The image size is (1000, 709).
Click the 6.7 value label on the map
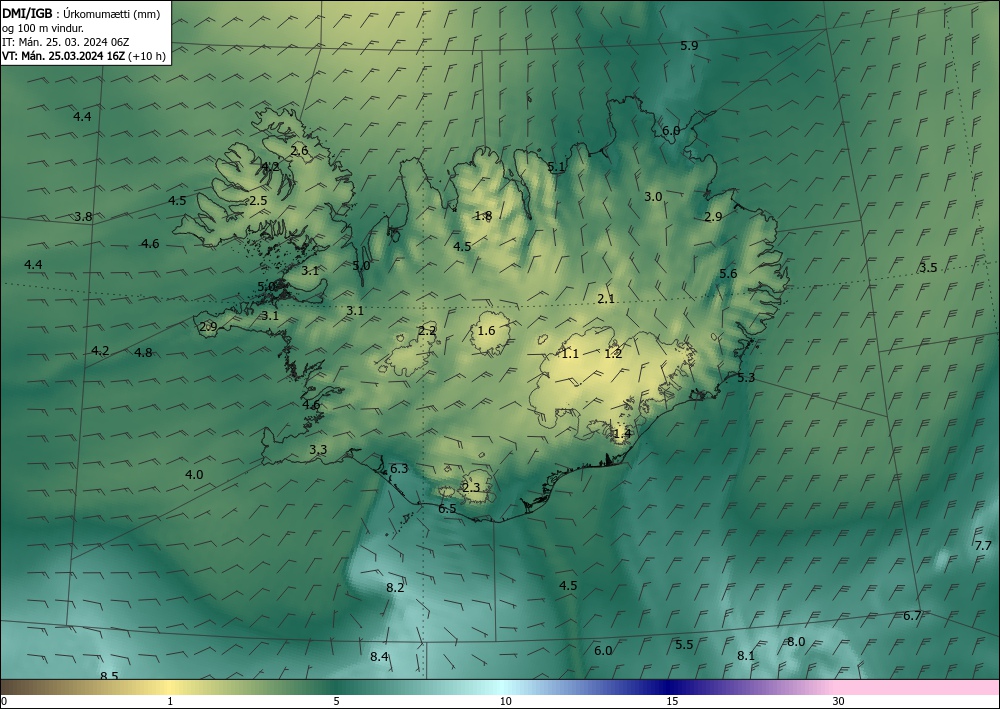[x=912, y=616]
